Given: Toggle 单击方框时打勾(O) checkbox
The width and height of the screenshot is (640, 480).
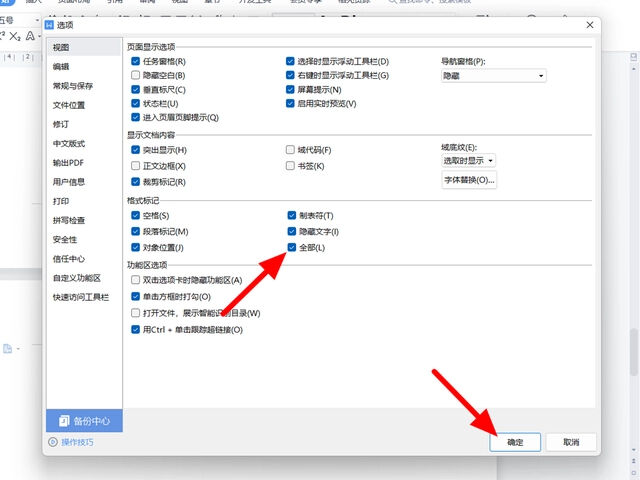Looking at the screenshot, I should coord(136,296).
